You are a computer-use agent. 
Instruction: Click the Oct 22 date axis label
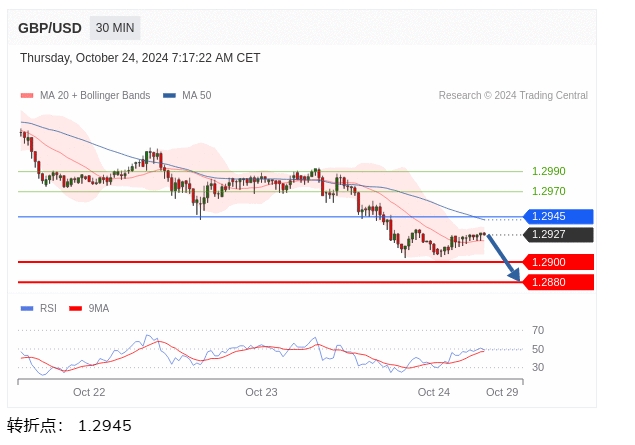click(89, 392)
